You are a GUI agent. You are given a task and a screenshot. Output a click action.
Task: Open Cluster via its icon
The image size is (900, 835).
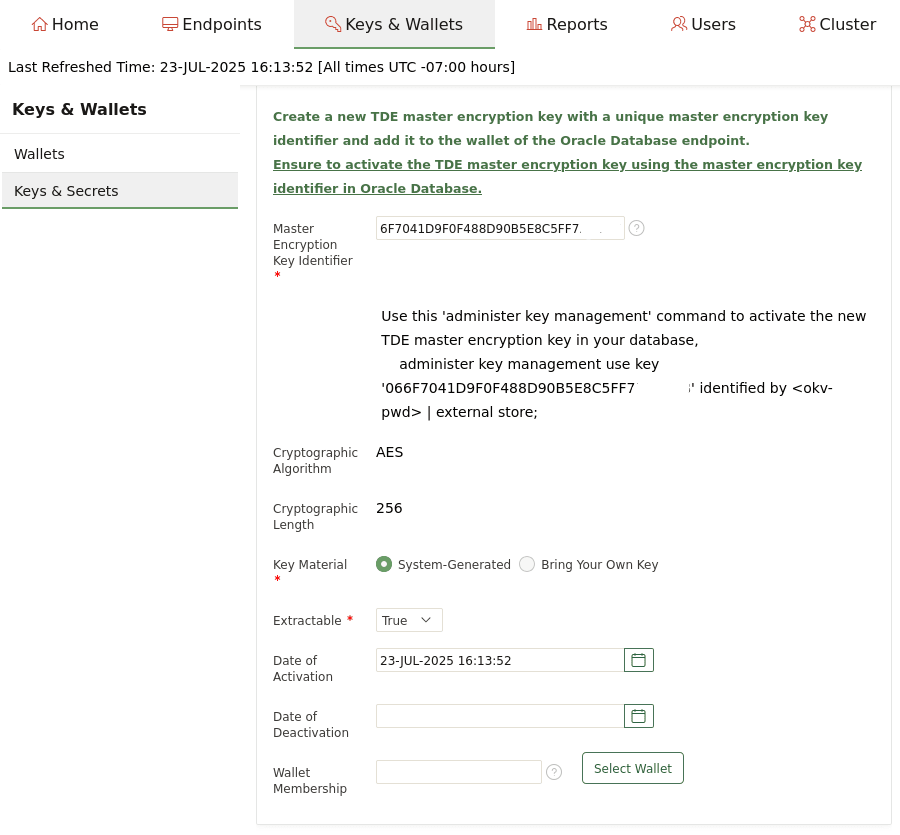(807, 24)
